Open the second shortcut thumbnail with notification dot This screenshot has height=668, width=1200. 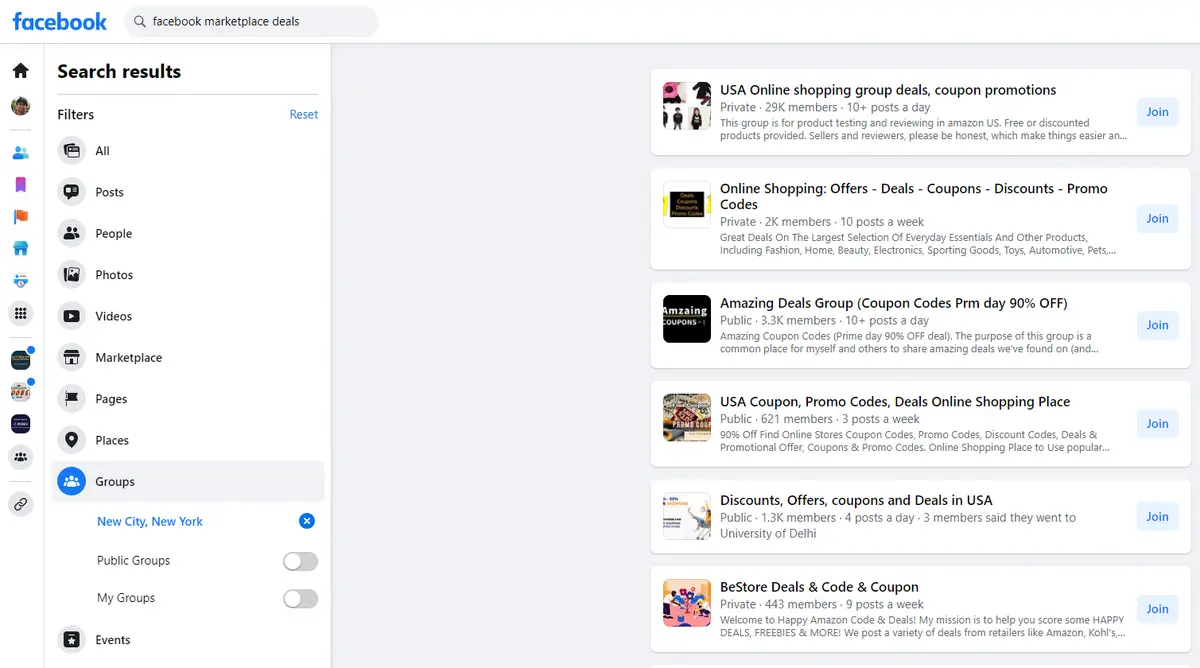pos(20,392)
